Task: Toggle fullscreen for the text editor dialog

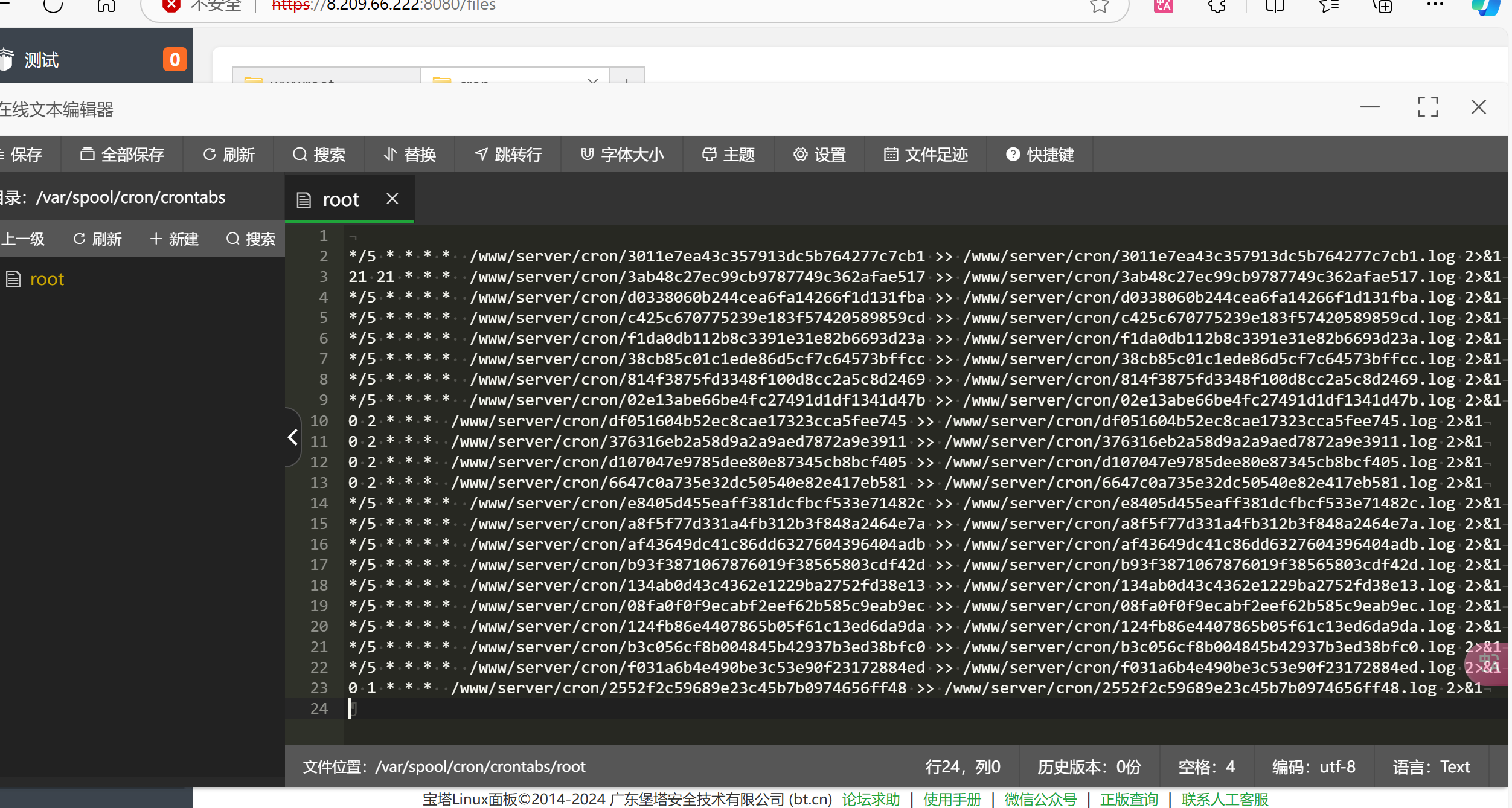Action: [x=1428, y=107]
